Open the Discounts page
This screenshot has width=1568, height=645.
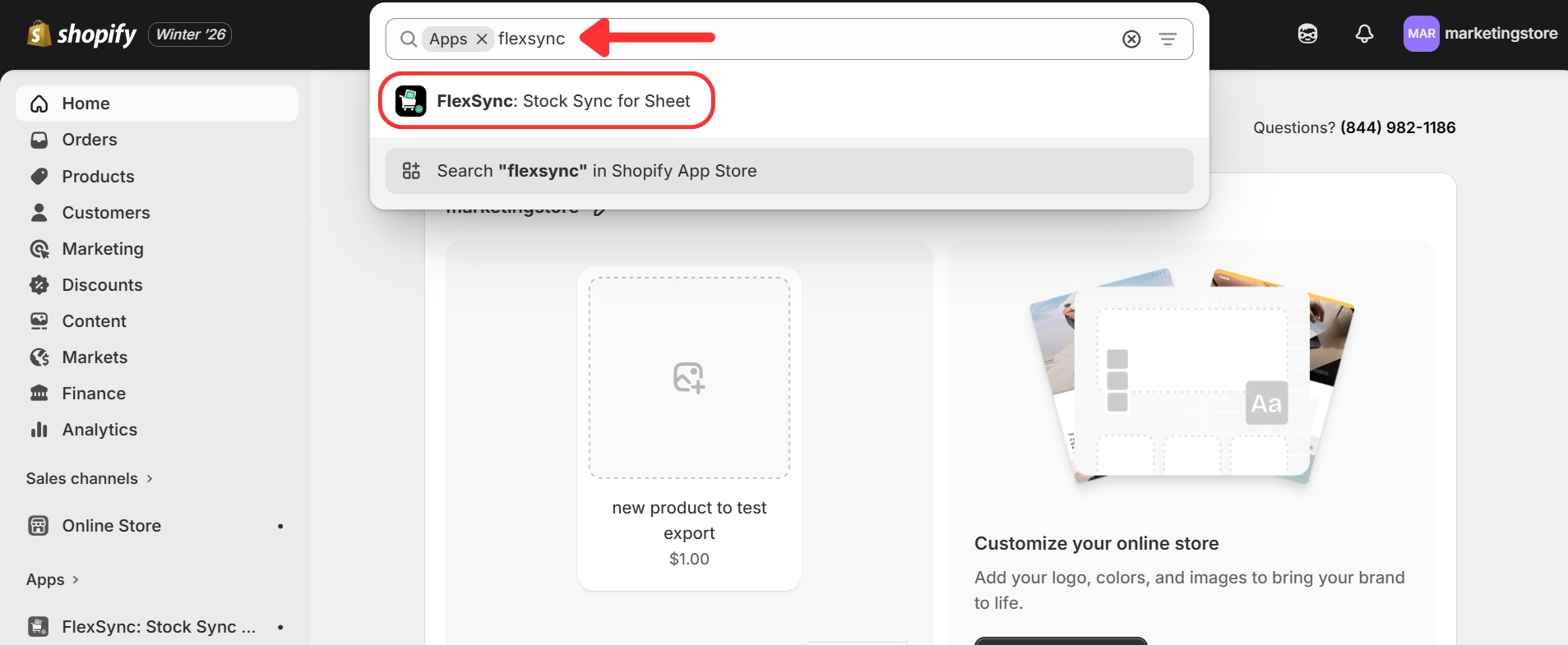point(102,285)
